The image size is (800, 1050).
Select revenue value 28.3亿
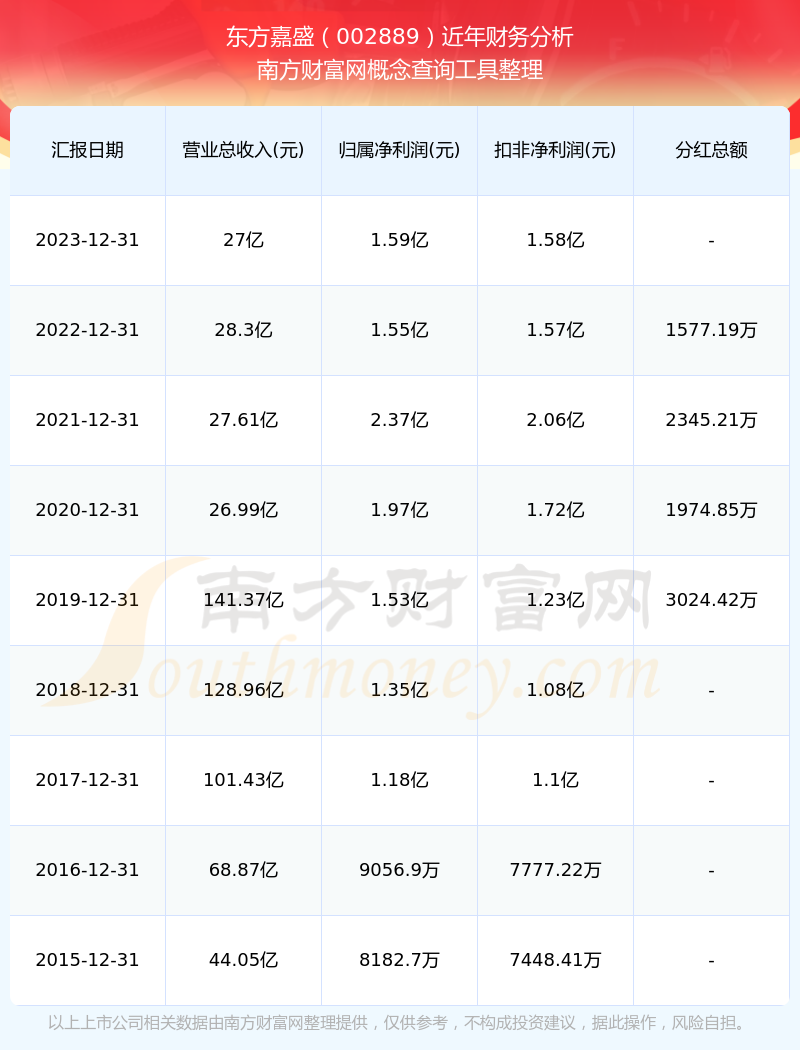pyautogui.click(x=243, y=330)
